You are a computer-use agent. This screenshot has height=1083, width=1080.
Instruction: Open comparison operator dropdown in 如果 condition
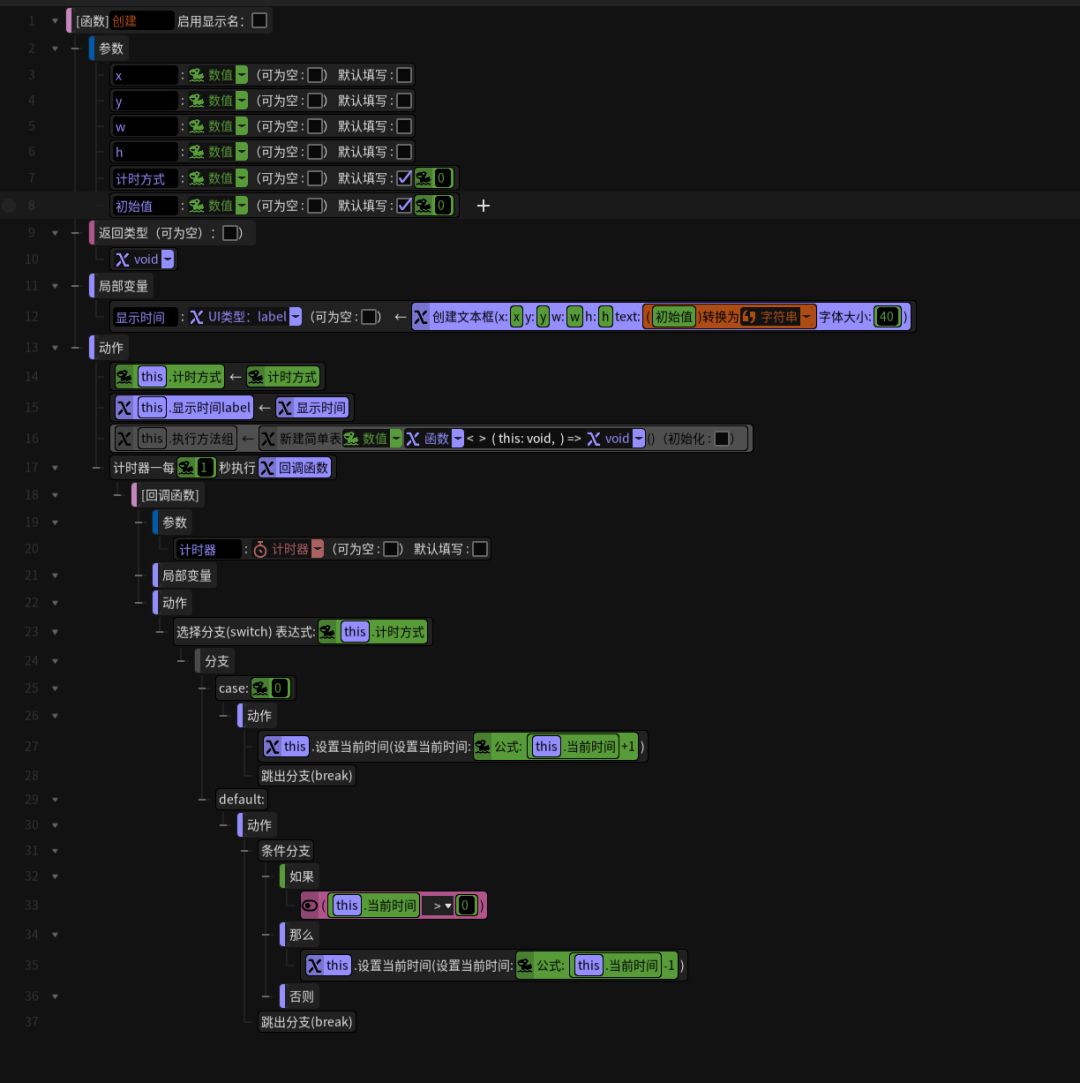[442, 905]
